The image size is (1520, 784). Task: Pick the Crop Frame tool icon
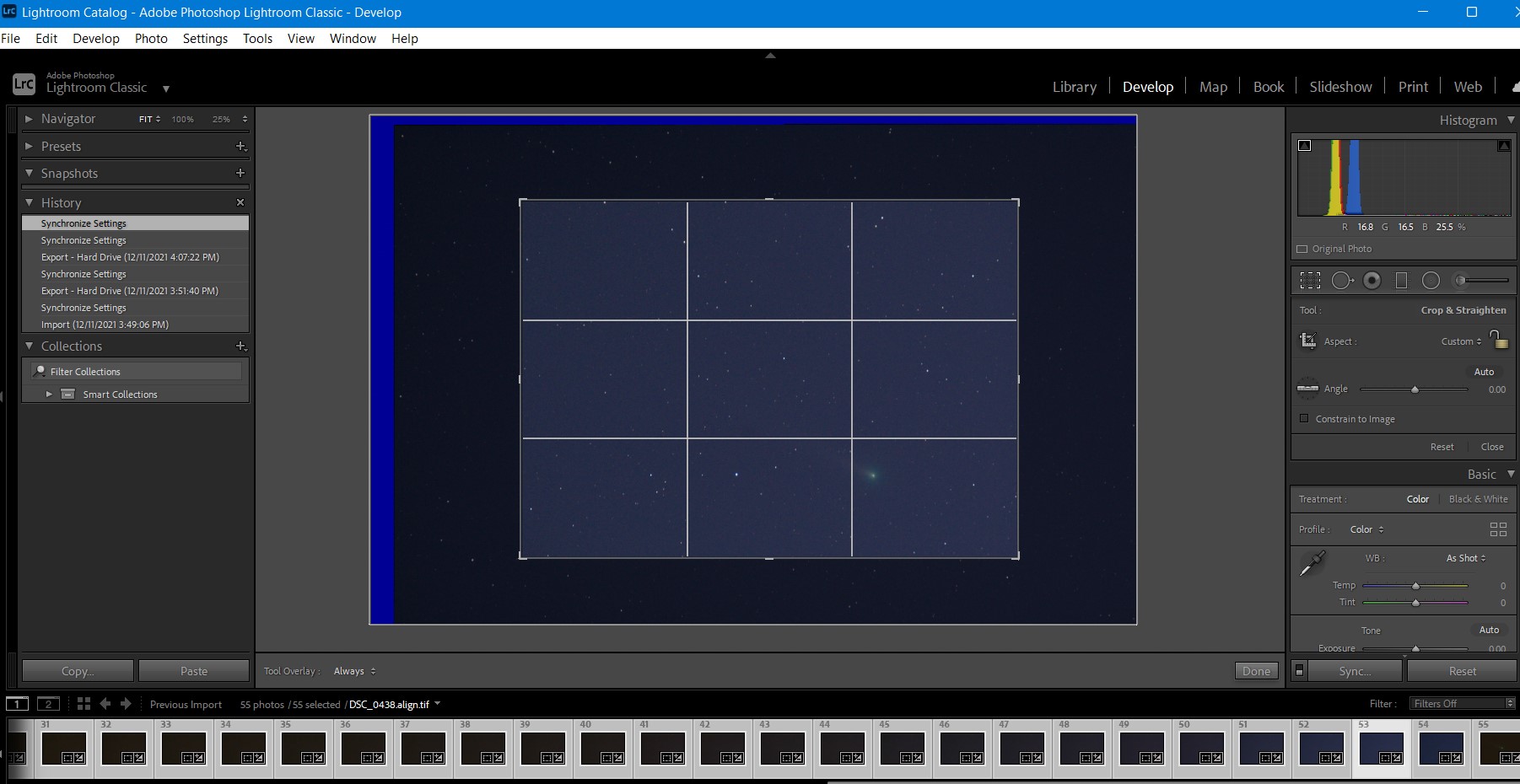[x=1308, y=341]
